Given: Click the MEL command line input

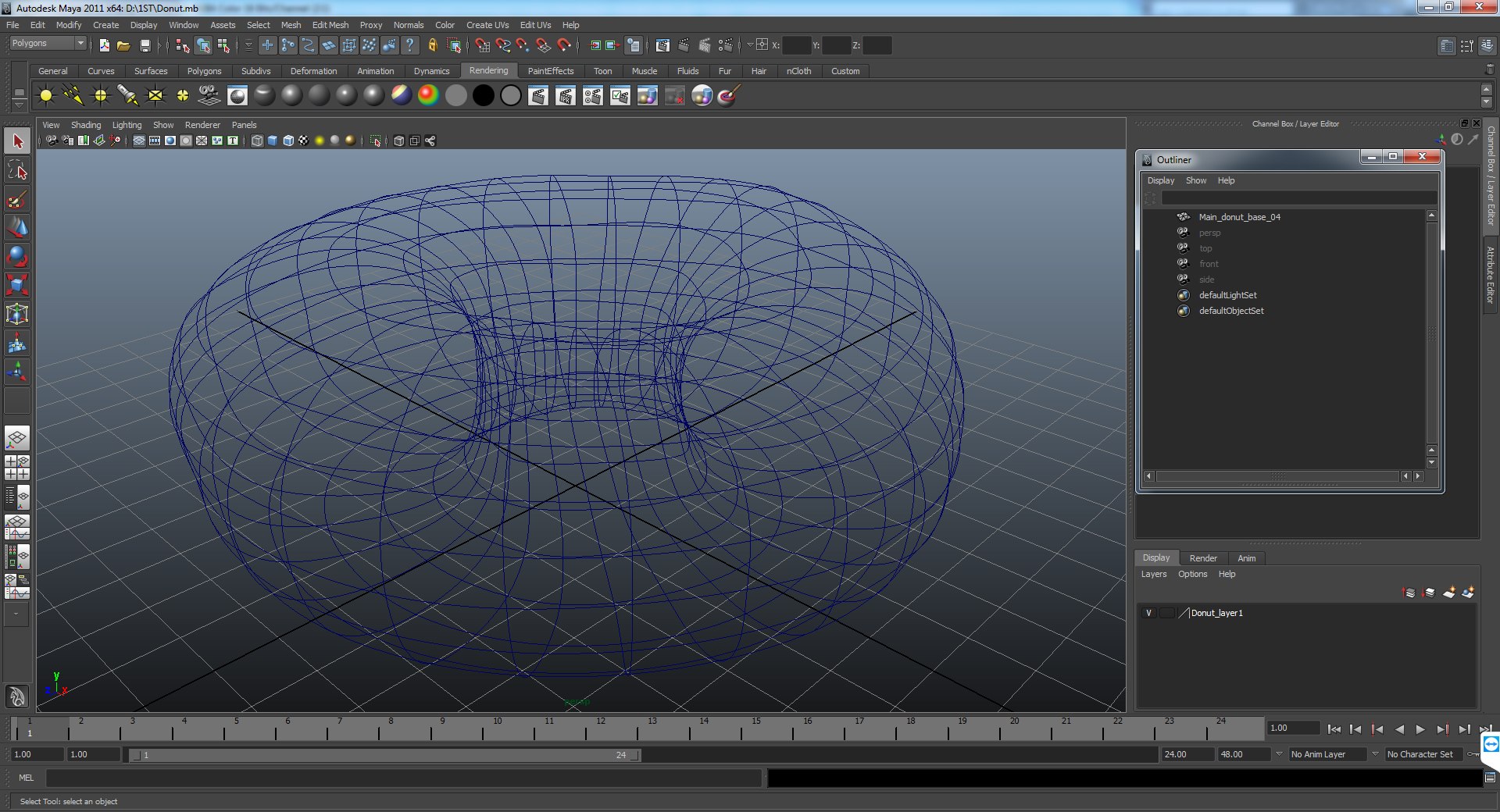Looking at the screenshot, I should click(404, 778).
